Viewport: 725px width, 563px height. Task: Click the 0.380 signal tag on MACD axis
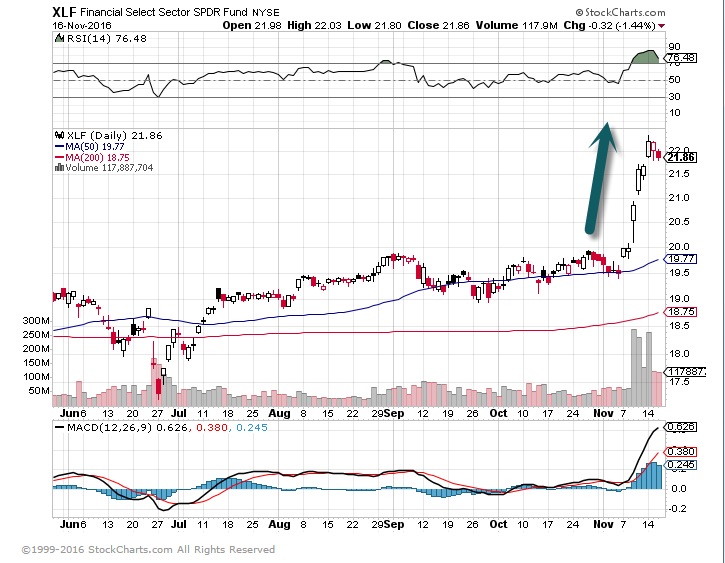tap(680, 452)
